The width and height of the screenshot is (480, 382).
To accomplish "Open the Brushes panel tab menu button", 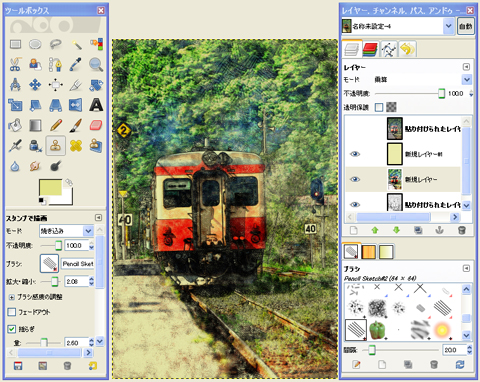I will click(x=466, y=268).
